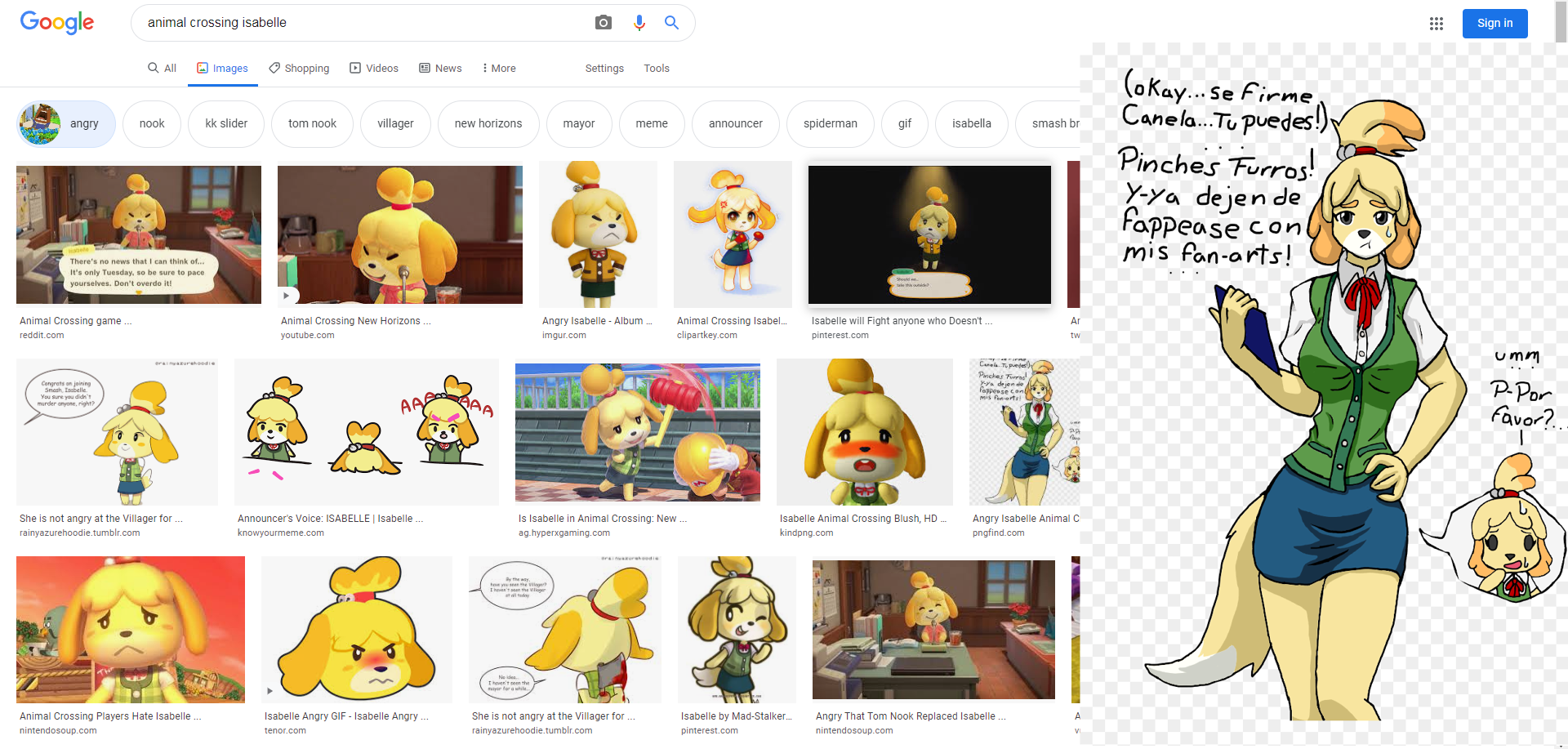Choose the 'meme' suggestion chip
This screenshot has height=749, width=1568.
tap(652, 124)
